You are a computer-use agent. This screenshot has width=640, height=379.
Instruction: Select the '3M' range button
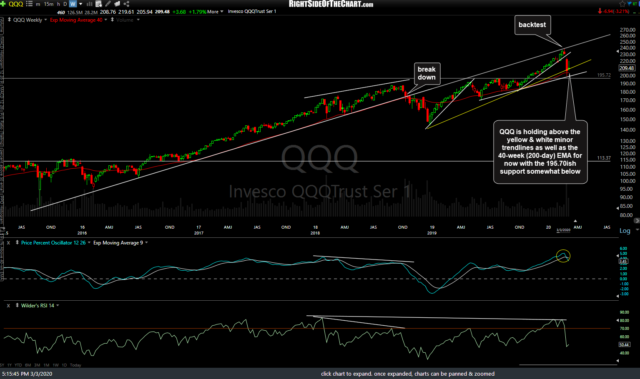[x=37, y=365]
